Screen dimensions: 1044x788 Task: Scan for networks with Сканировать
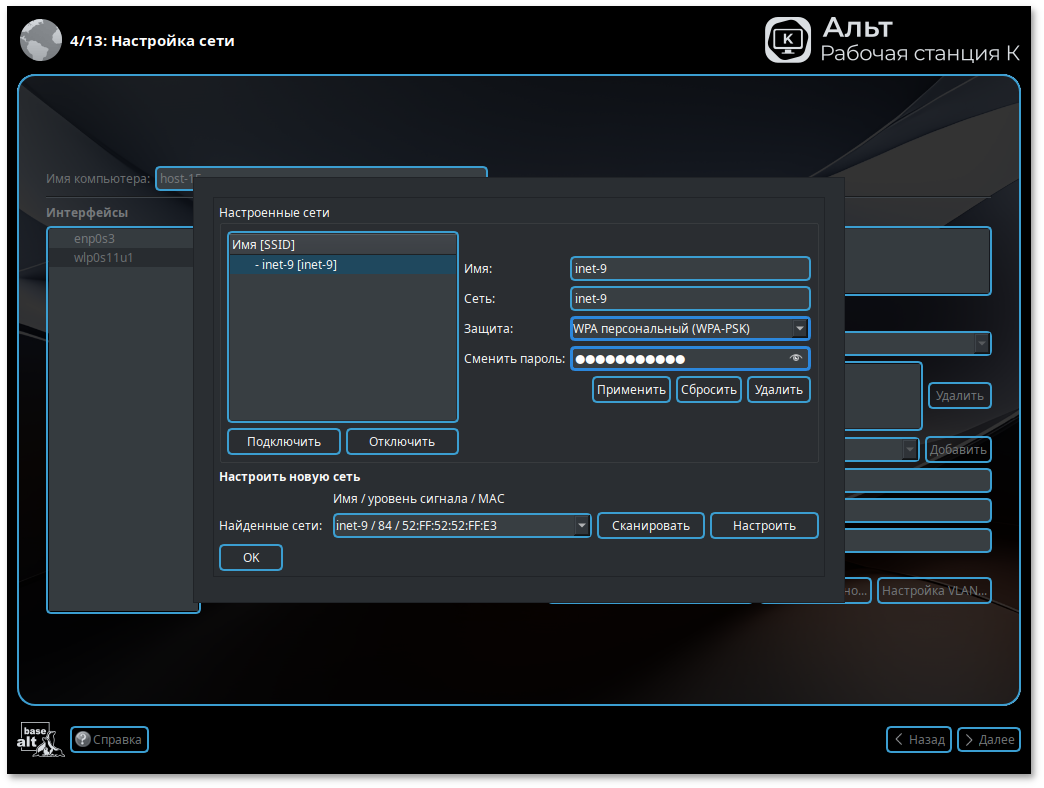651,526
